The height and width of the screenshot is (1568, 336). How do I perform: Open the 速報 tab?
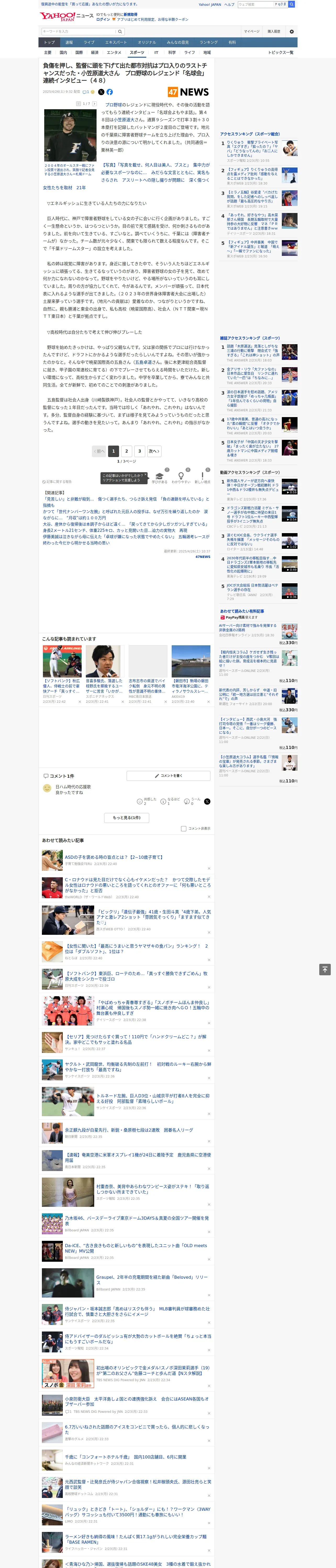click(69, 43)
